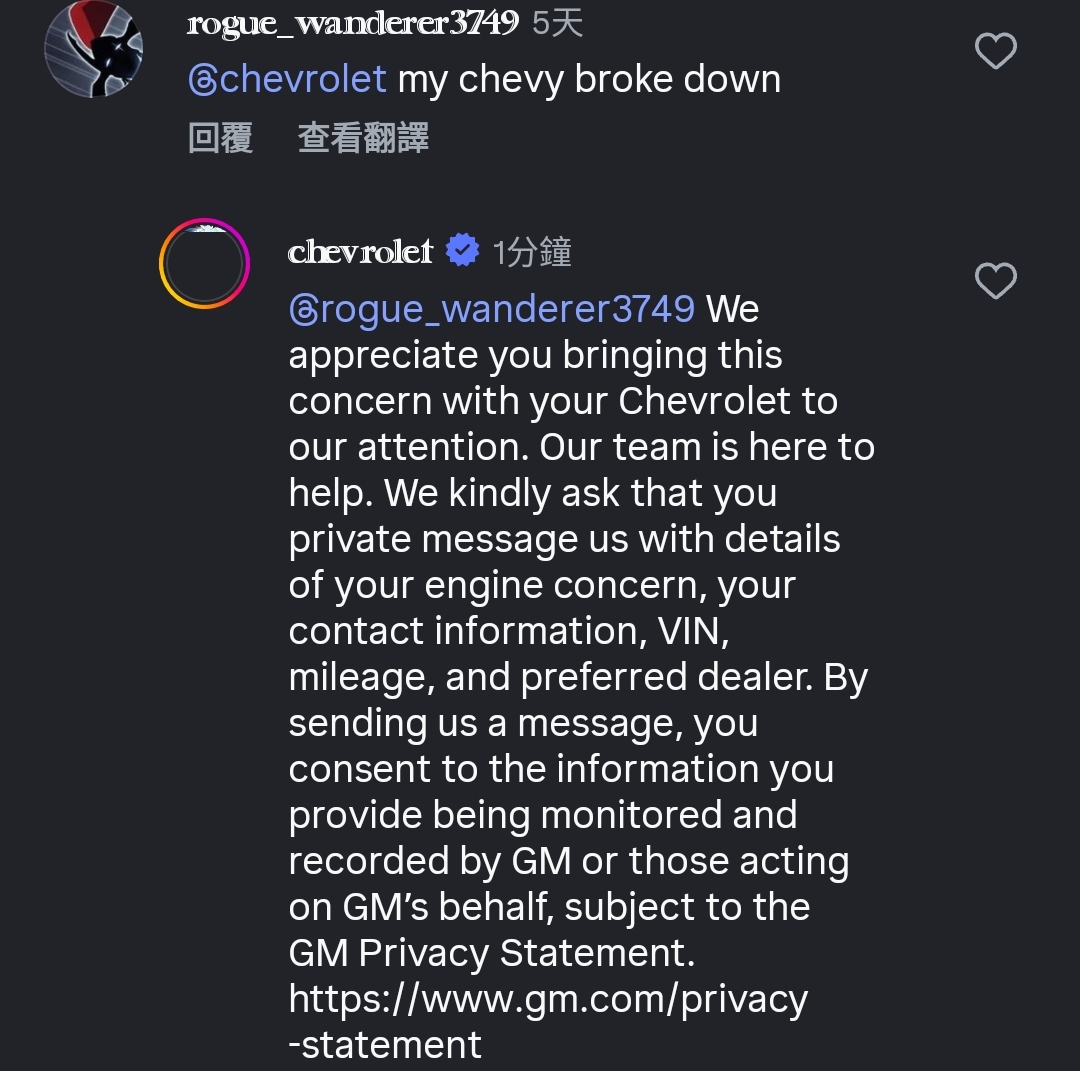Open the rogue_wanderer3749 username at top
1080x1071 pixels.
click(352, 23)
